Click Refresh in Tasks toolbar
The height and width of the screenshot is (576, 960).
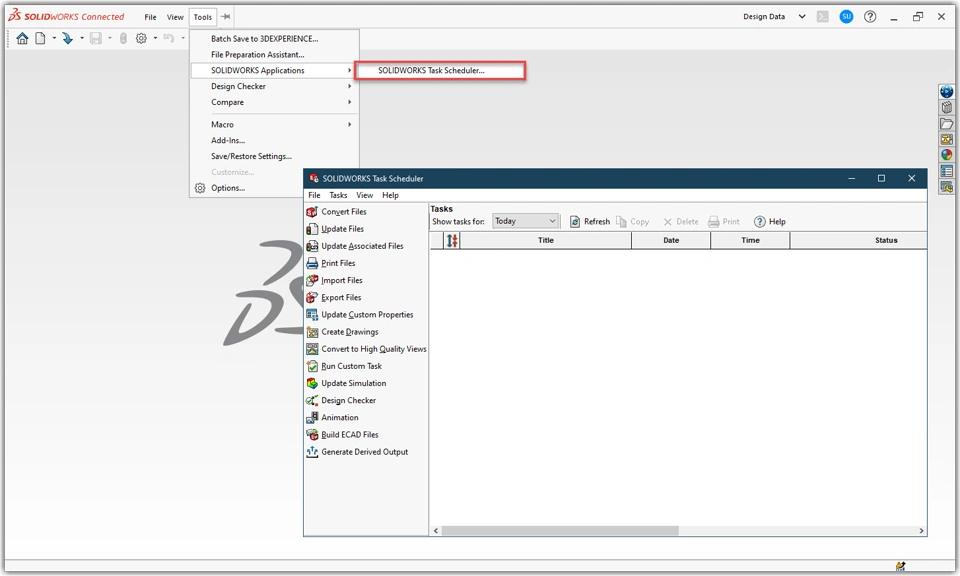590,222
